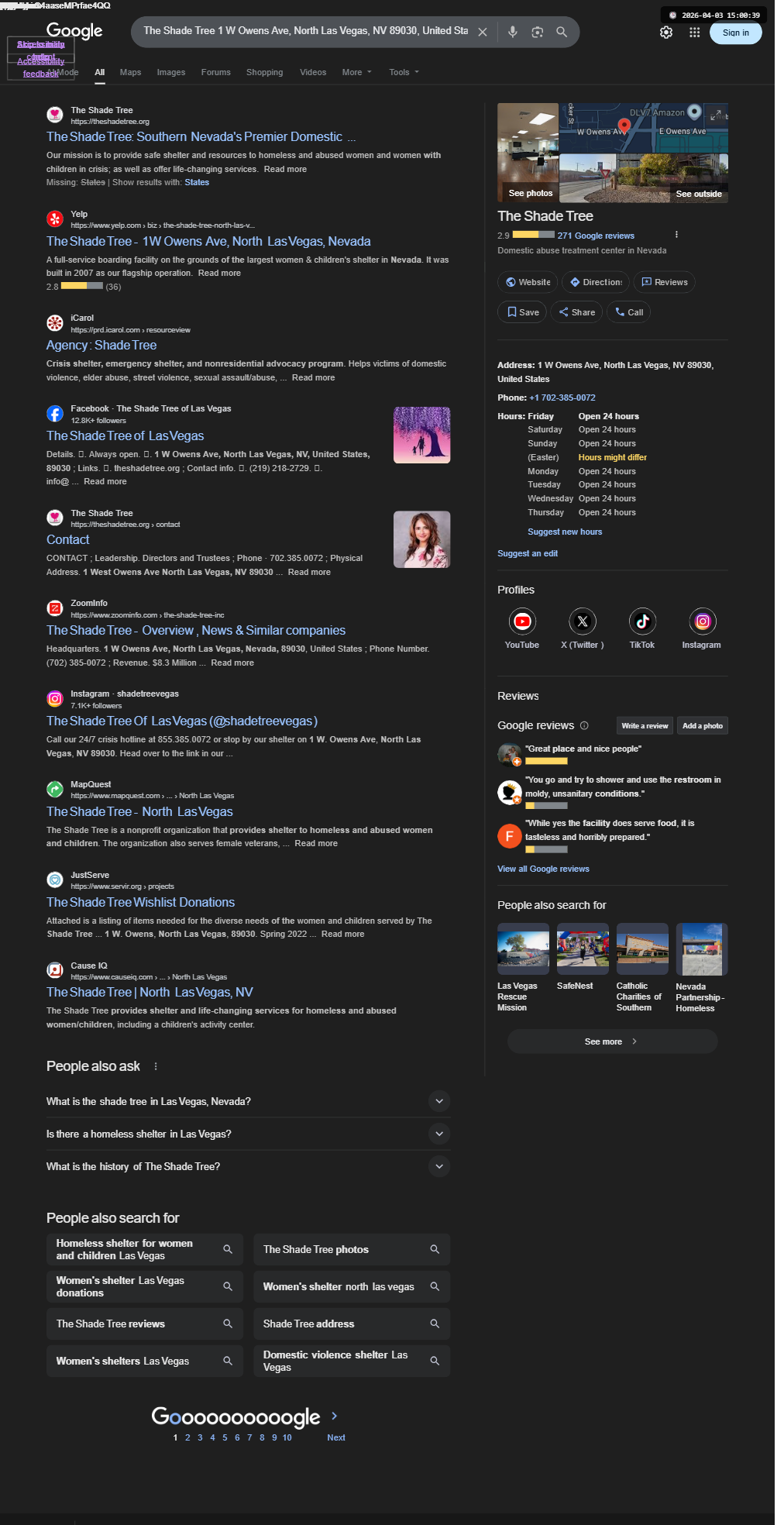Open 'The Shade Tree Wishlist Donations' result

click(140, 902)
